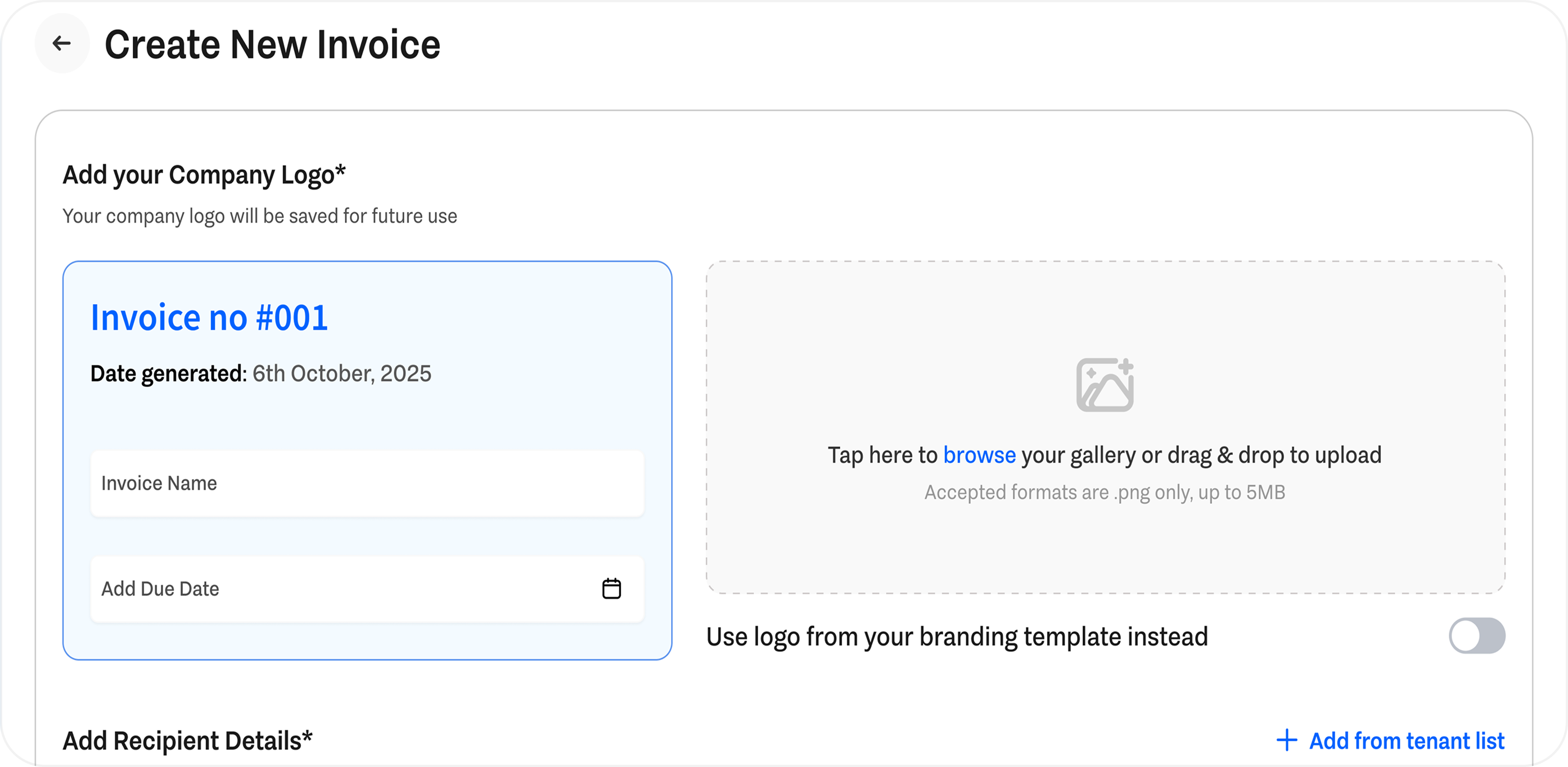Select the 'Invoice no #001' heading
The height and width of the screenshot is (767, 1568).
209,318
